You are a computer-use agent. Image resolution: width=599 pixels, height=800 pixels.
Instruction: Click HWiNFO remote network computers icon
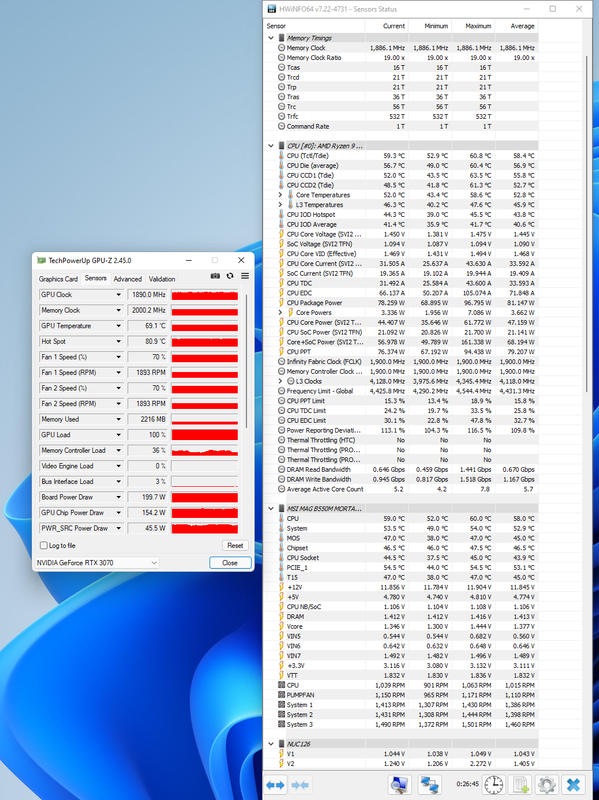click(430, 785)
